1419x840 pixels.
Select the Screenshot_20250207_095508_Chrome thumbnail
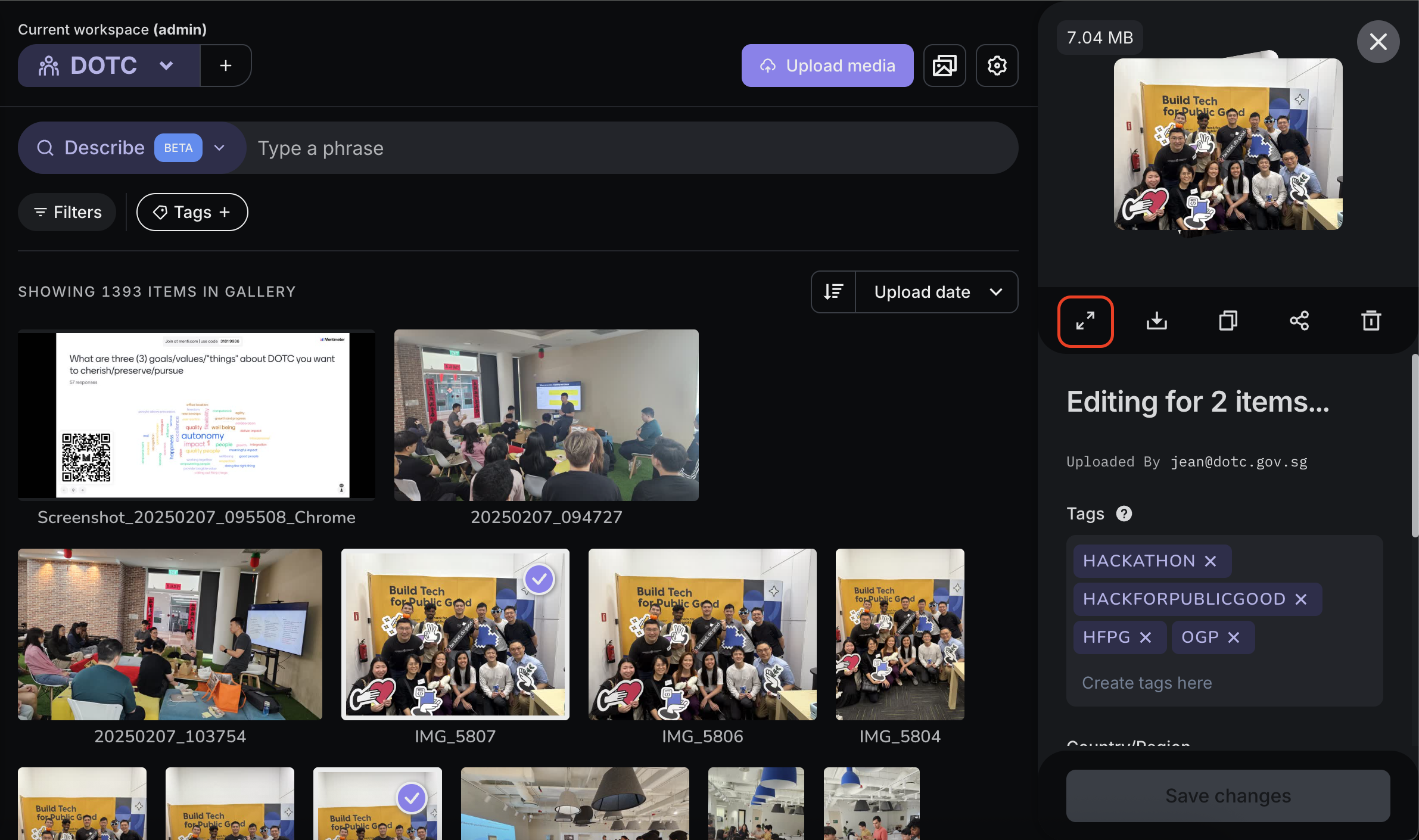197,415
